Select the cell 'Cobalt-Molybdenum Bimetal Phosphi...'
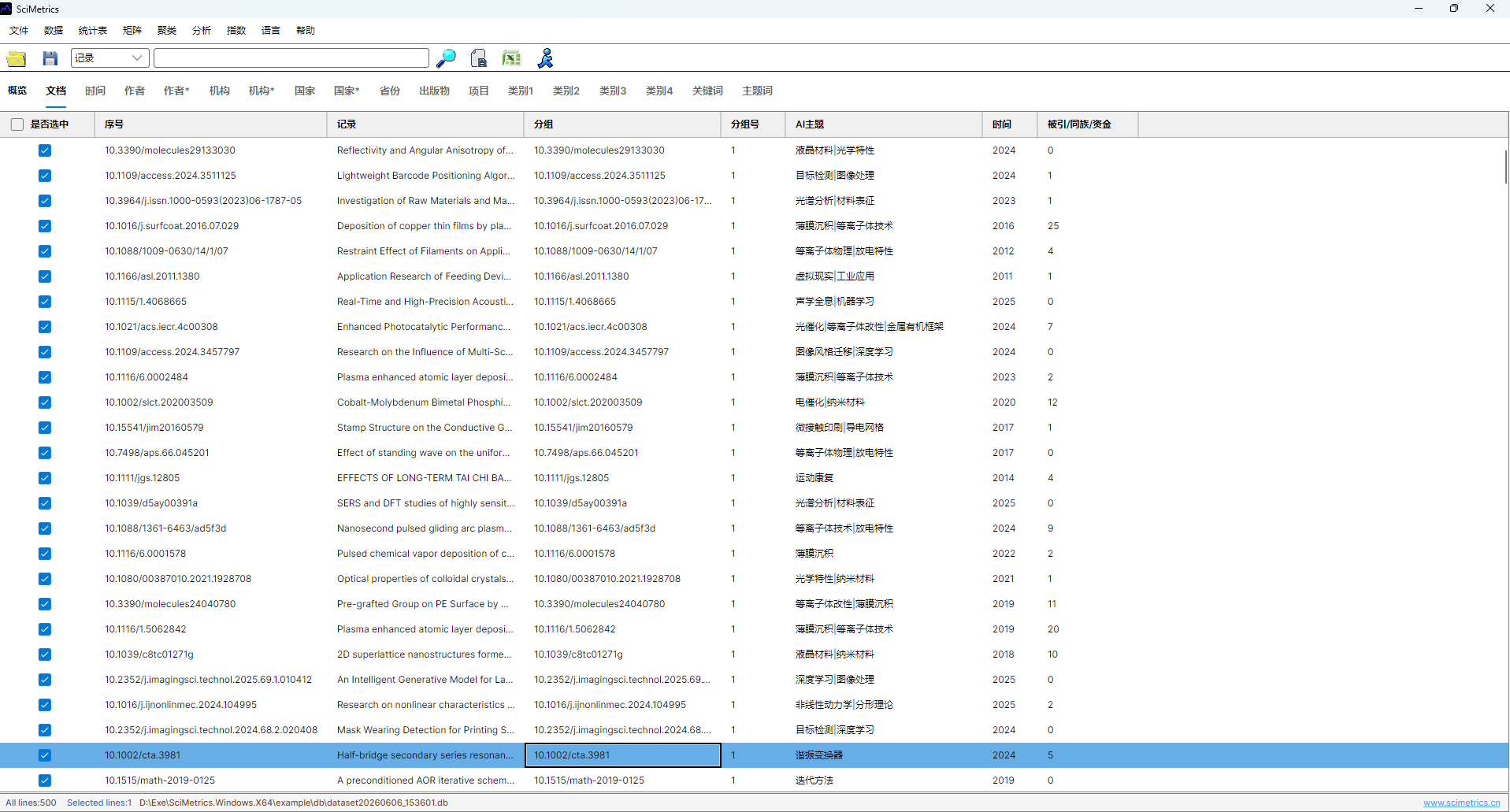 click(424, 402)
